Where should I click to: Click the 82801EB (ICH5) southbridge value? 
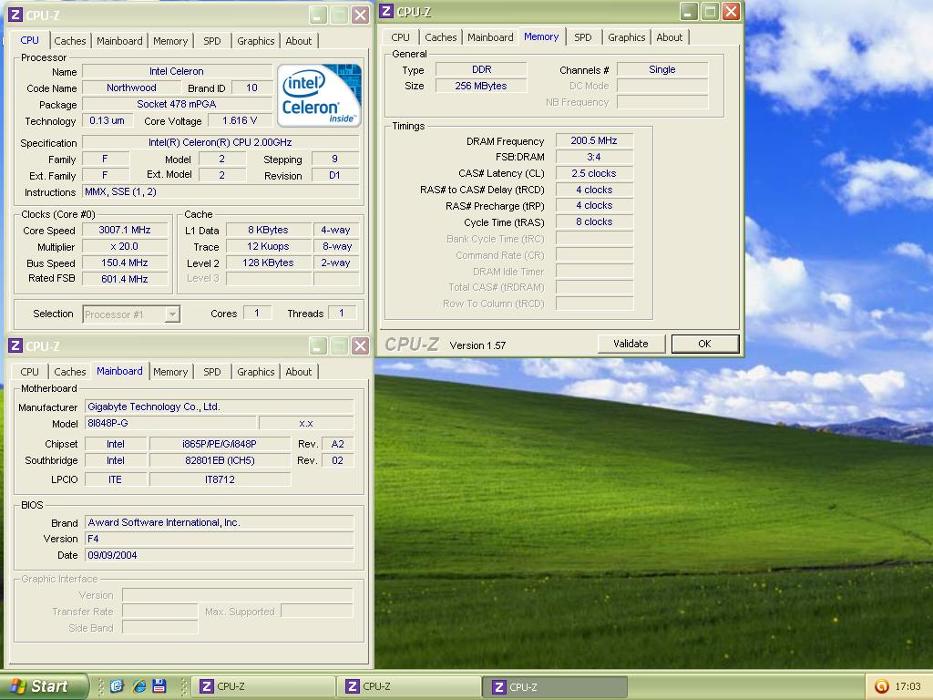tap(220, 460)
